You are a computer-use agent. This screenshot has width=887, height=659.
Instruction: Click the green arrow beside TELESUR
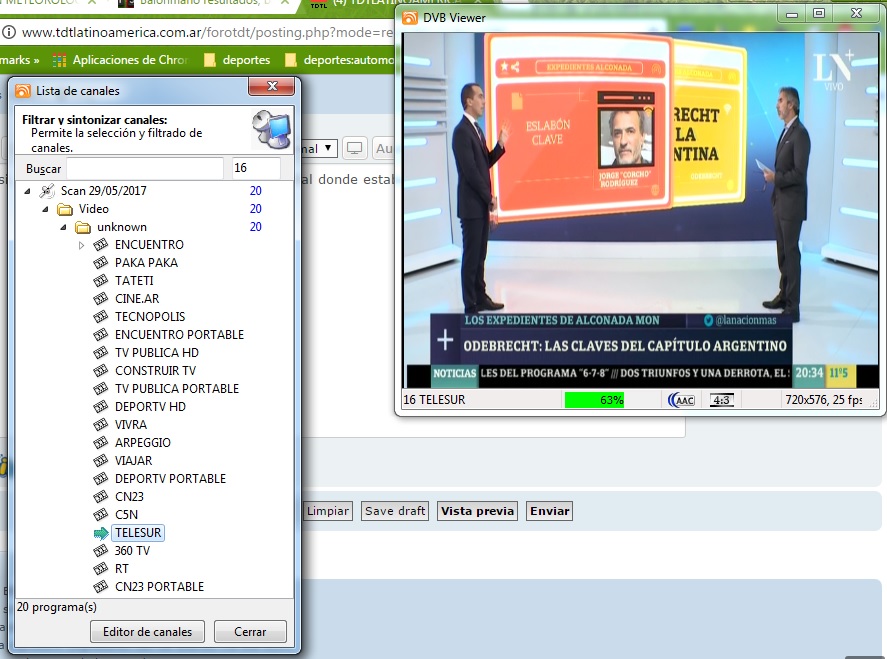tap(101, 533)
